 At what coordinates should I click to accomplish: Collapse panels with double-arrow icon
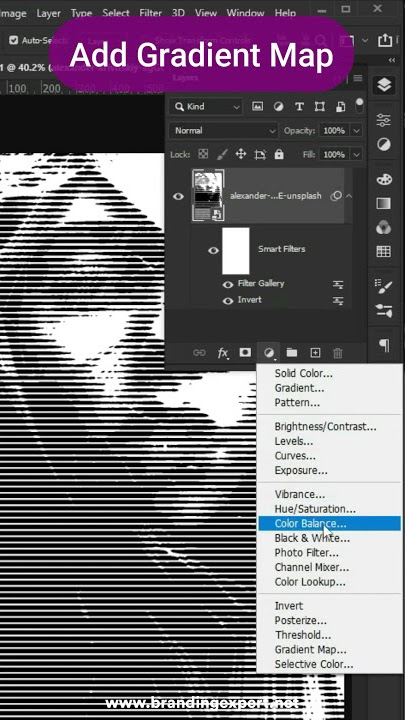392,61
